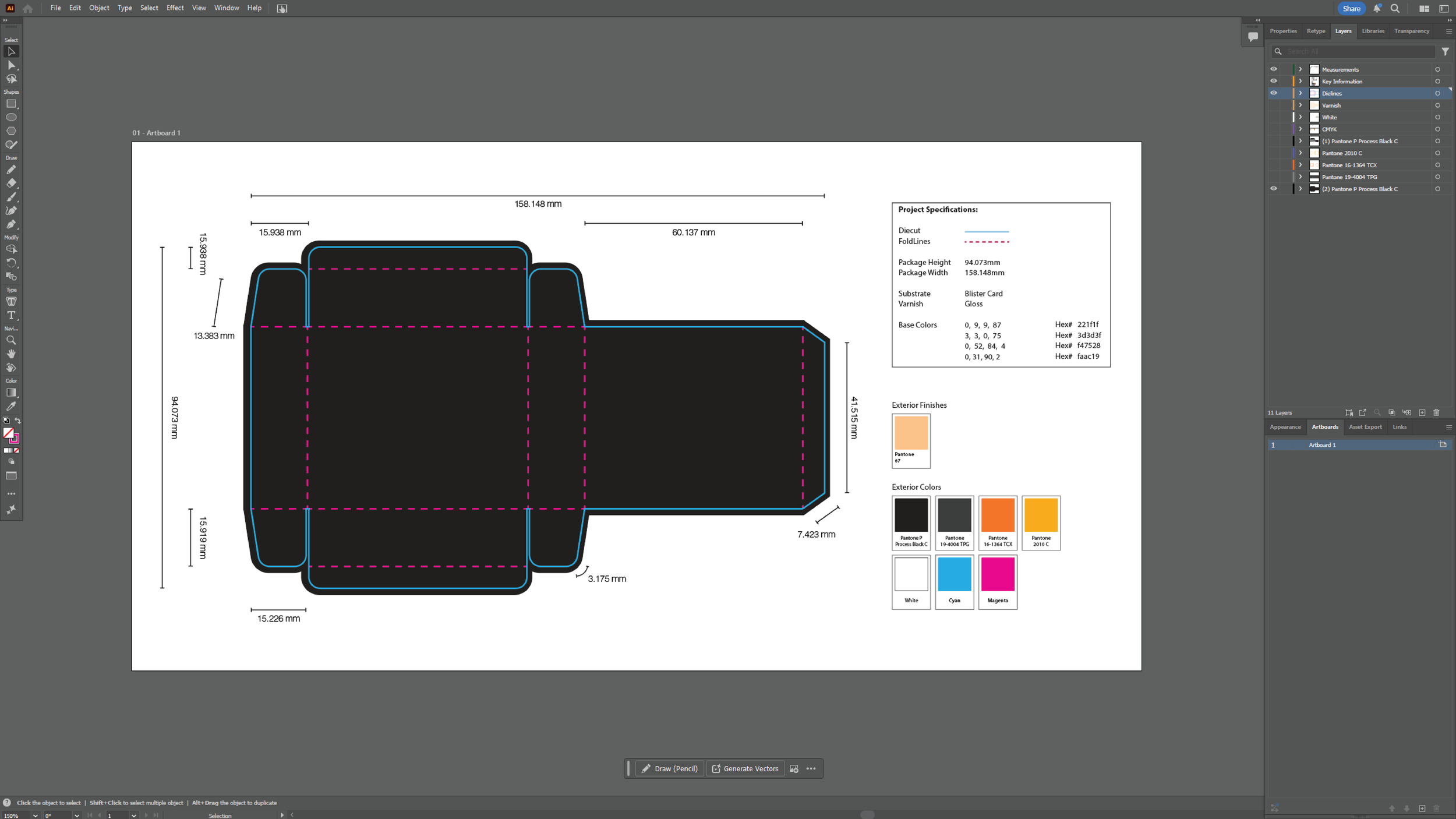Select the Direct Selection tool

(11, 65)
